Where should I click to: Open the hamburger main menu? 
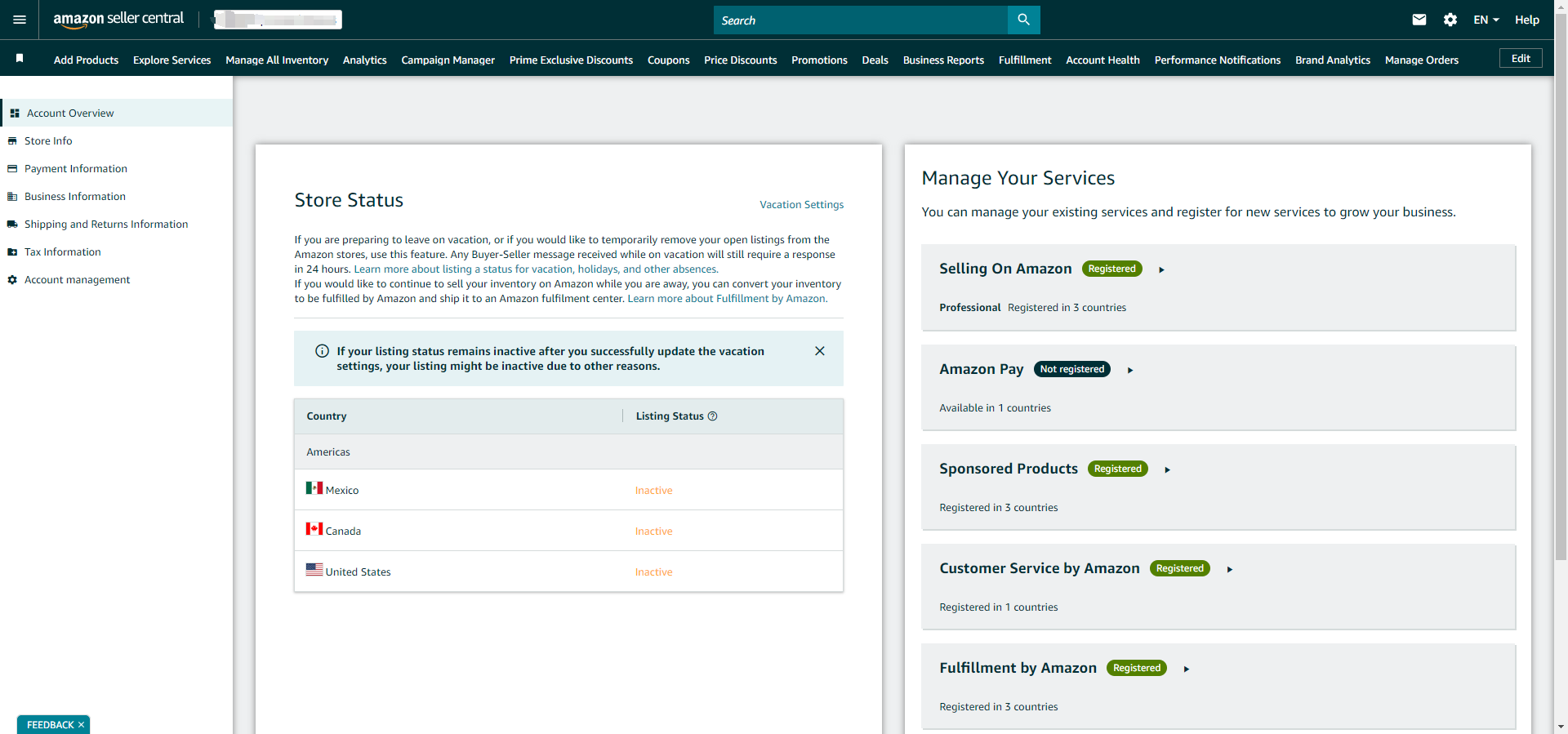[20, 20]
